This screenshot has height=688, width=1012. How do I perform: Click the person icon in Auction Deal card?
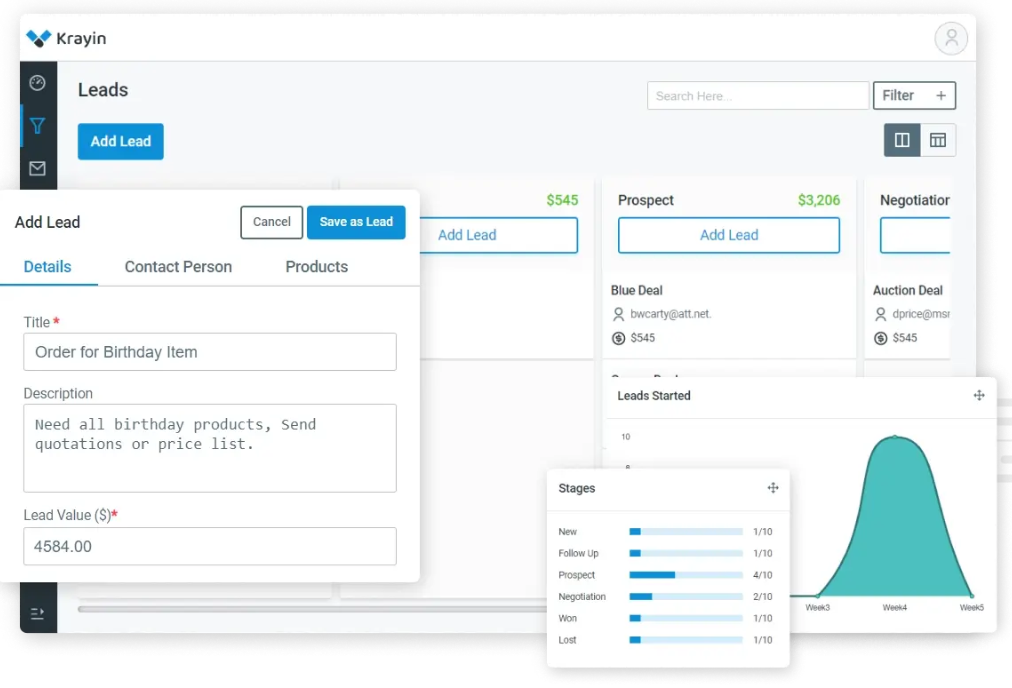pos(880,314)
